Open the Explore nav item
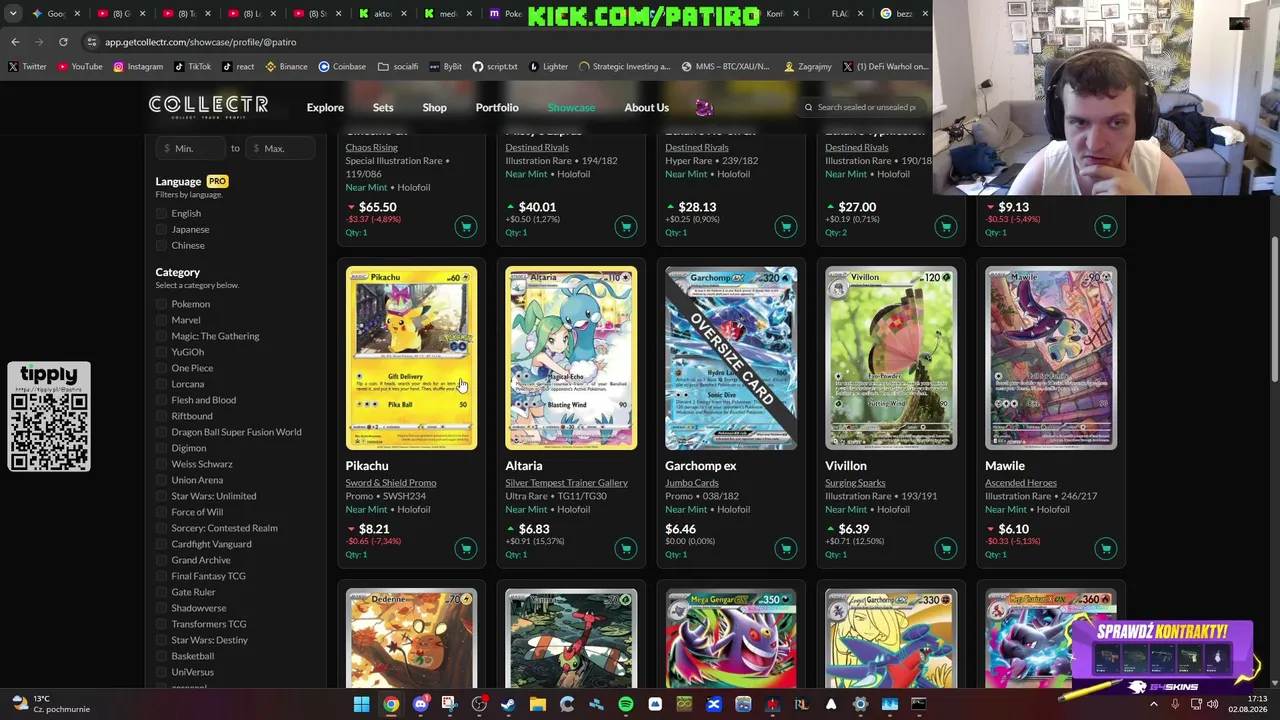This screenshot has height=720, width=1280. (325, 107)
